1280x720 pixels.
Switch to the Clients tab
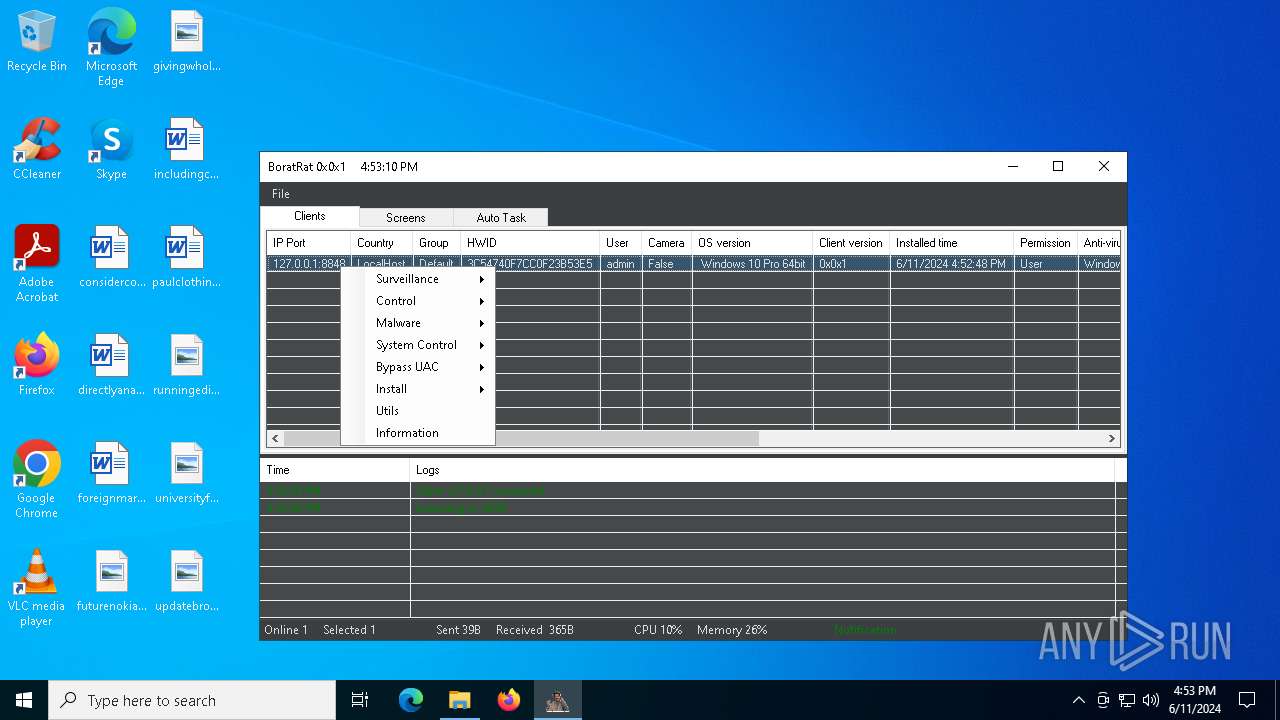(310, 216)
